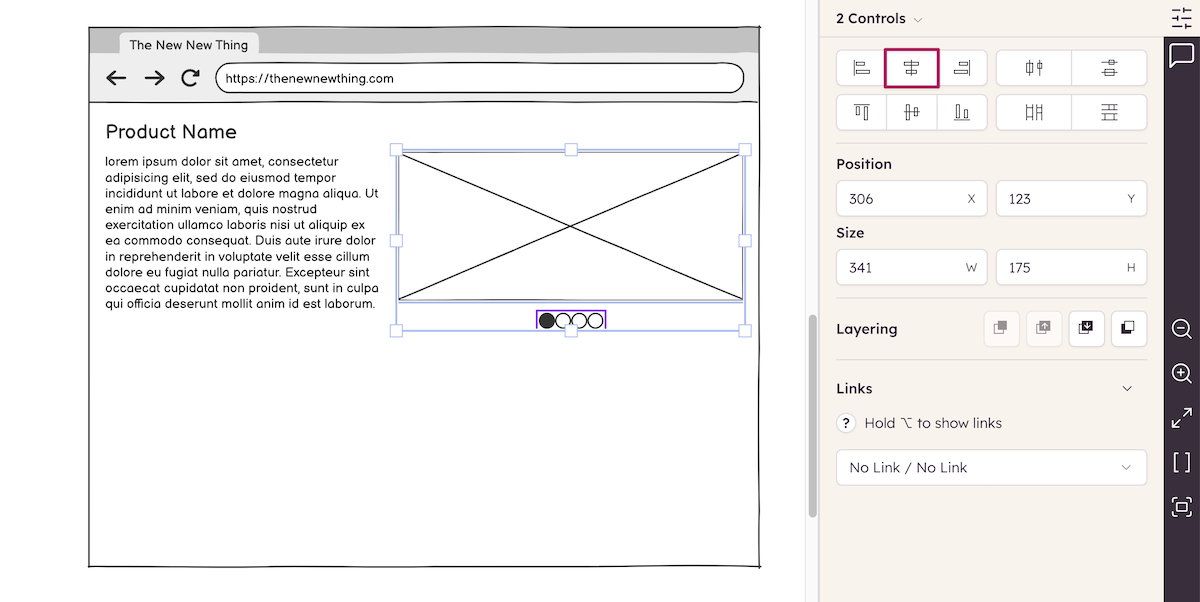
Task: Toggle the show markup brackets icon
Action: click(1182, 462)
